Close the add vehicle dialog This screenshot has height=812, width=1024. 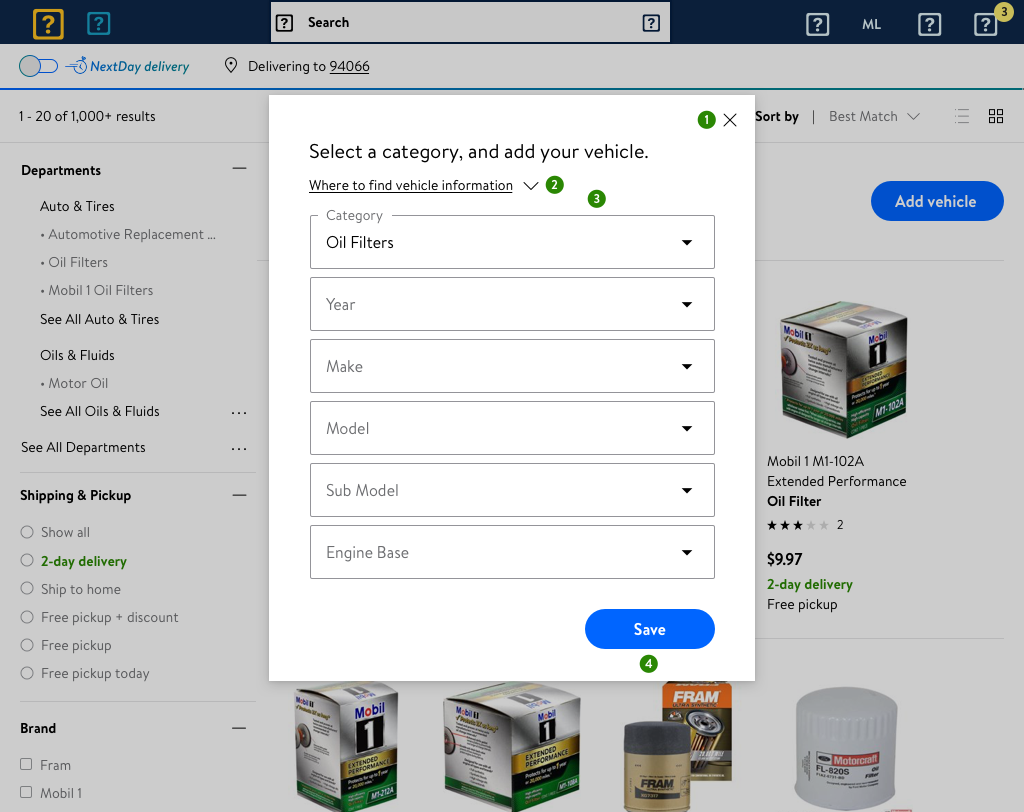click(729, 120)
